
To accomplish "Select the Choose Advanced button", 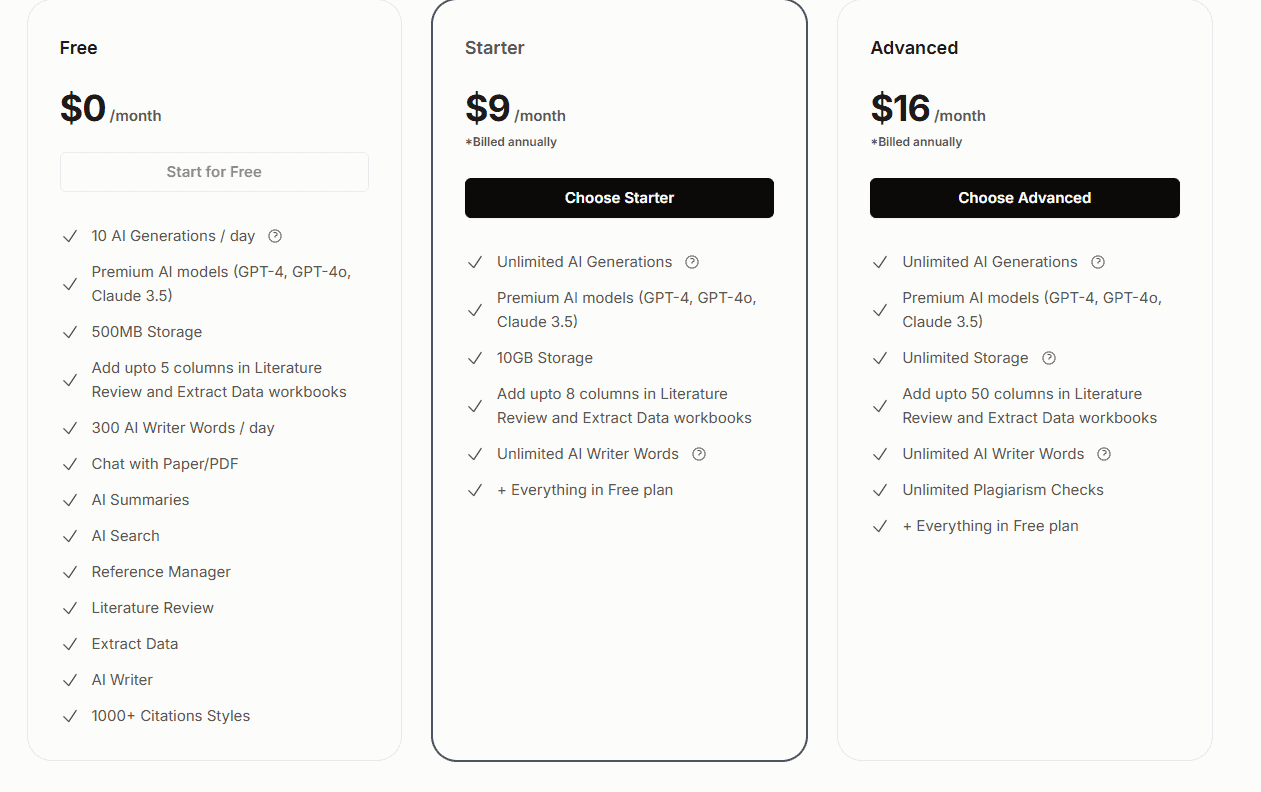I will coord(1024,198).
